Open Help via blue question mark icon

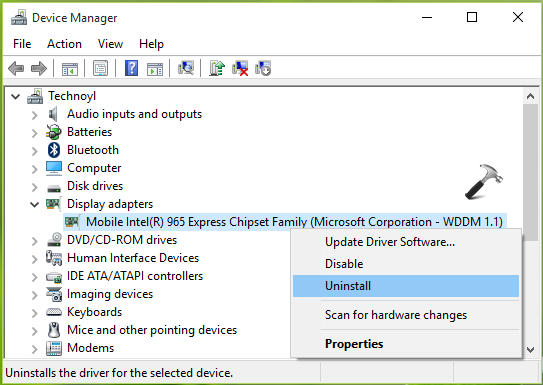click(x=132, y=68)
